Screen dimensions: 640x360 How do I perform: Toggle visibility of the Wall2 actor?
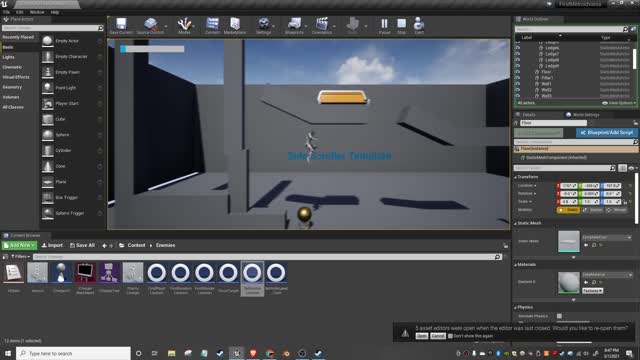tap(518, 90)
